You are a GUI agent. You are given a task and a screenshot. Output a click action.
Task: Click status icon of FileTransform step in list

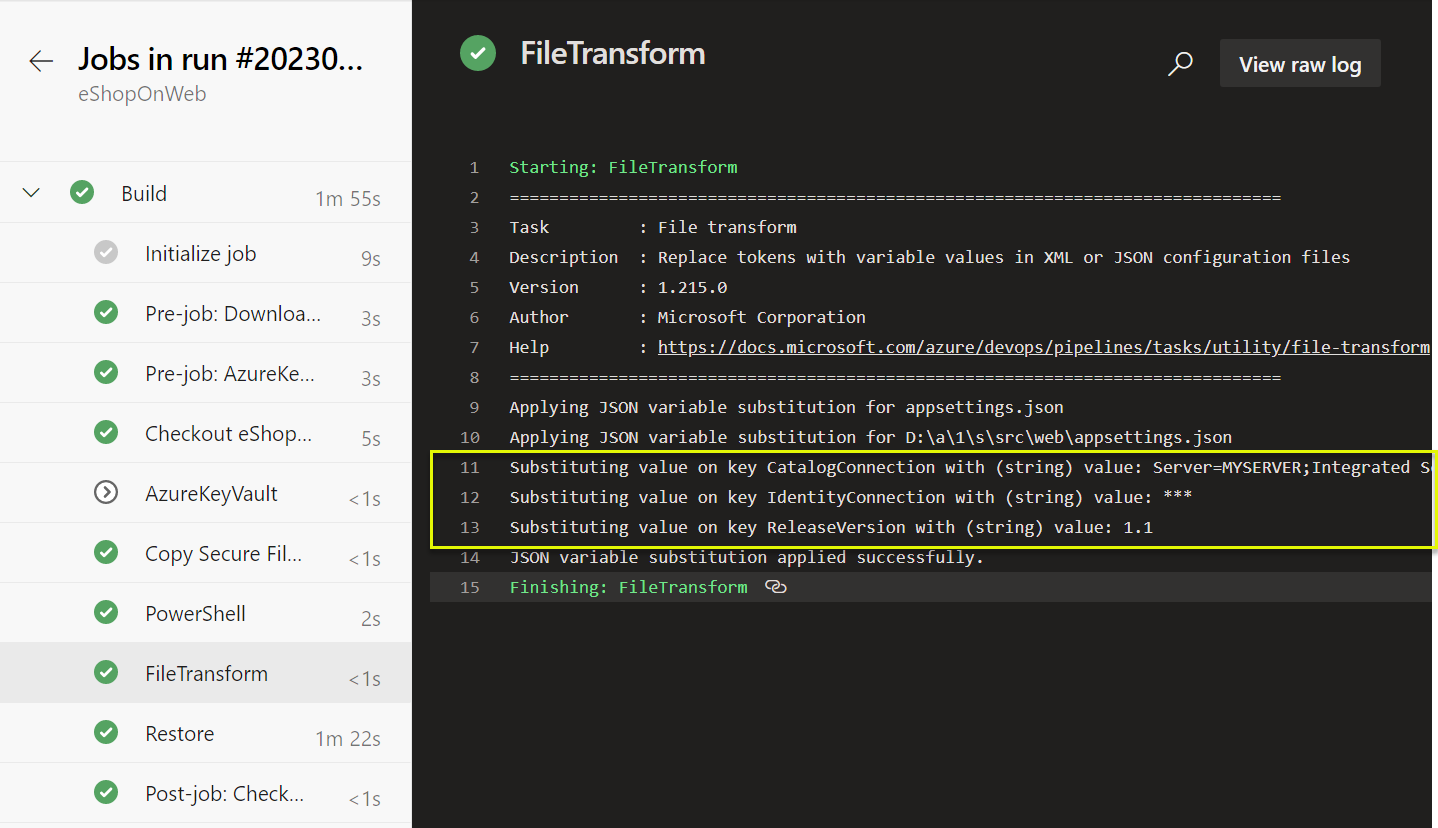pyautogui.click(x=106, y=672)
